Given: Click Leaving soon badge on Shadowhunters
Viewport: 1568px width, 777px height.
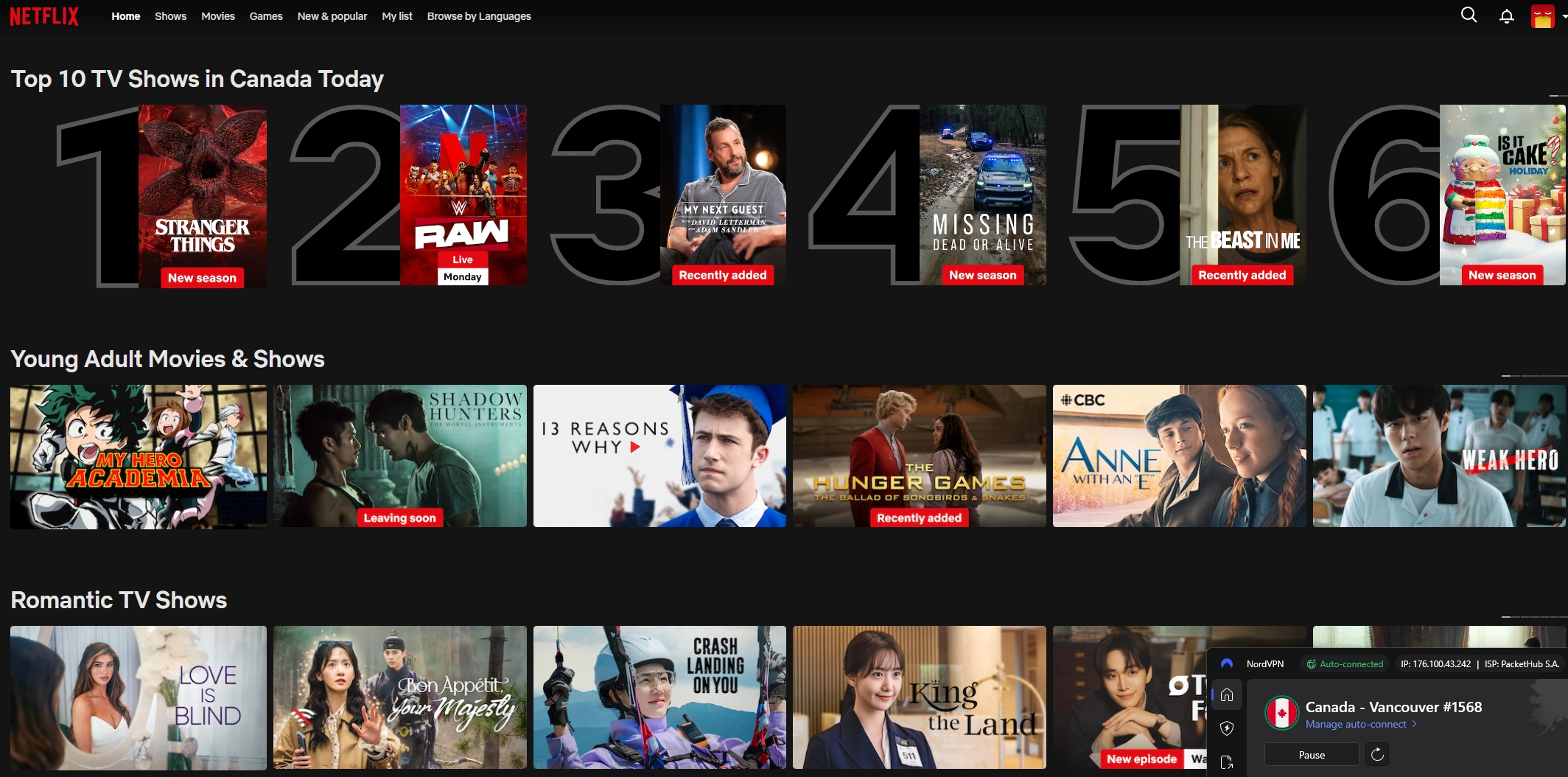Looking at the screenshot, I should tap(400, 518).
